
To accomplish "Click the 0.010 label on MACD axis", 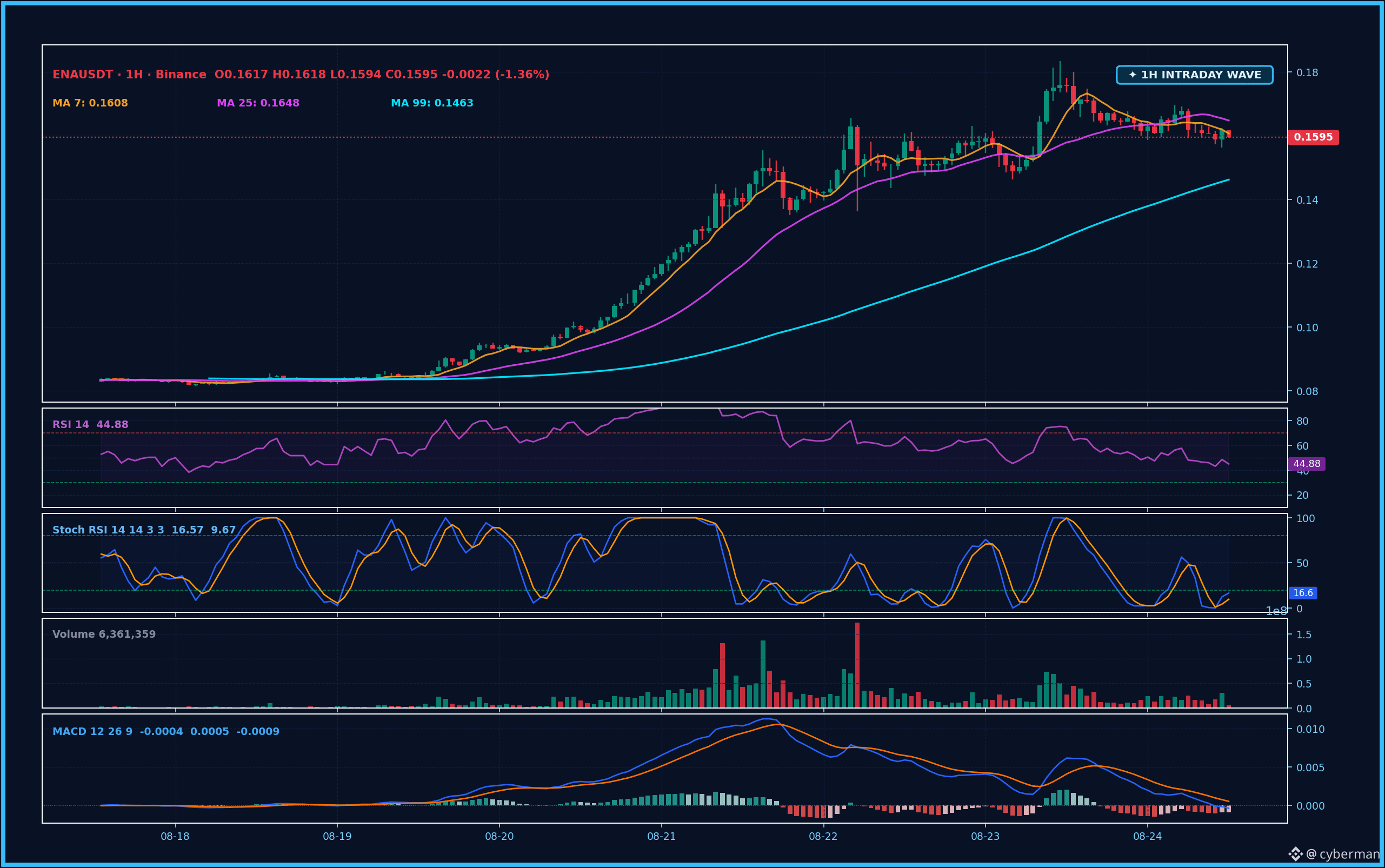I will pyautogui.click(x=1310, y=729).
